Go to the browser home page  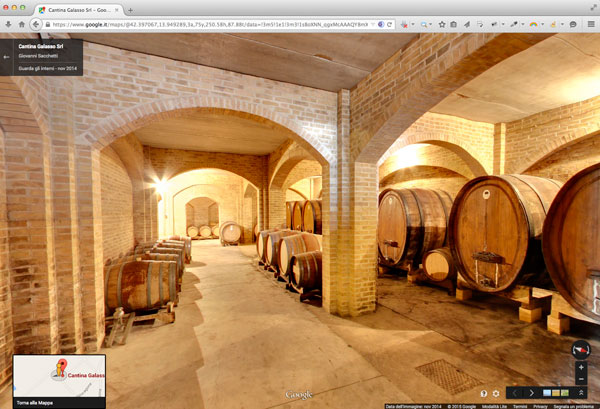(22, 24)
